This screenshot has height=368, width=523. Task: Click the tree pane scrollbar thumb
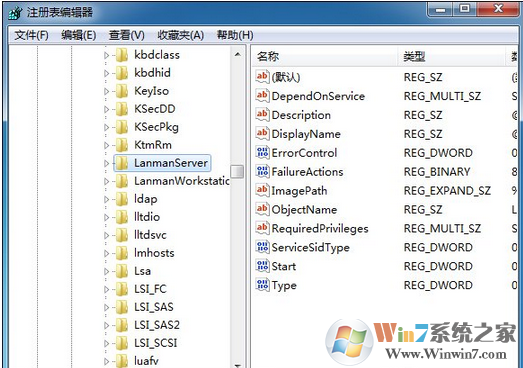(237, 172)
